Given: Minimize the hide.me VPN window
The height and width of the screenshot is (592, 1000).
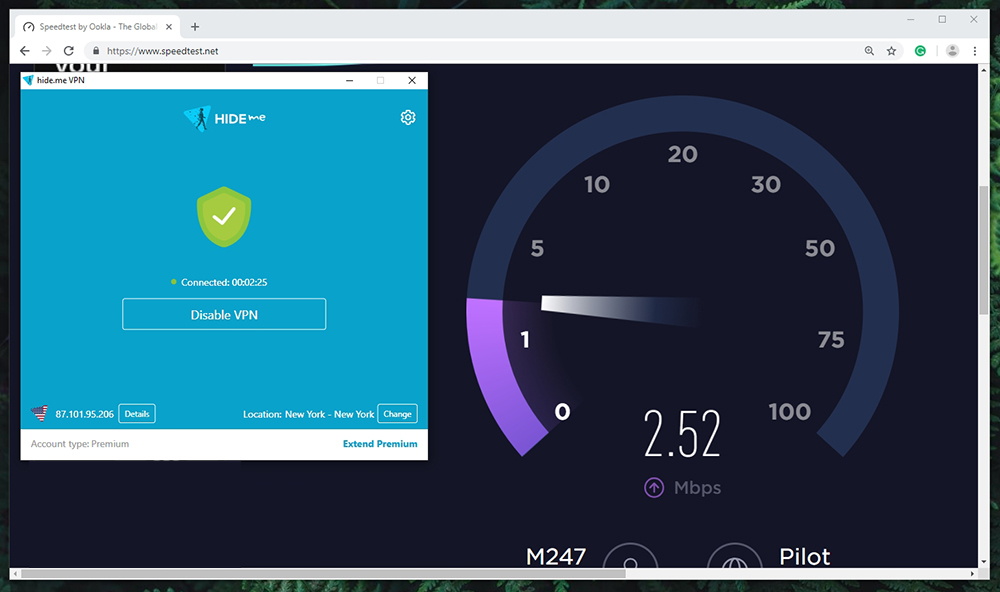Looking at the screenshot, I should coord(349,80).
